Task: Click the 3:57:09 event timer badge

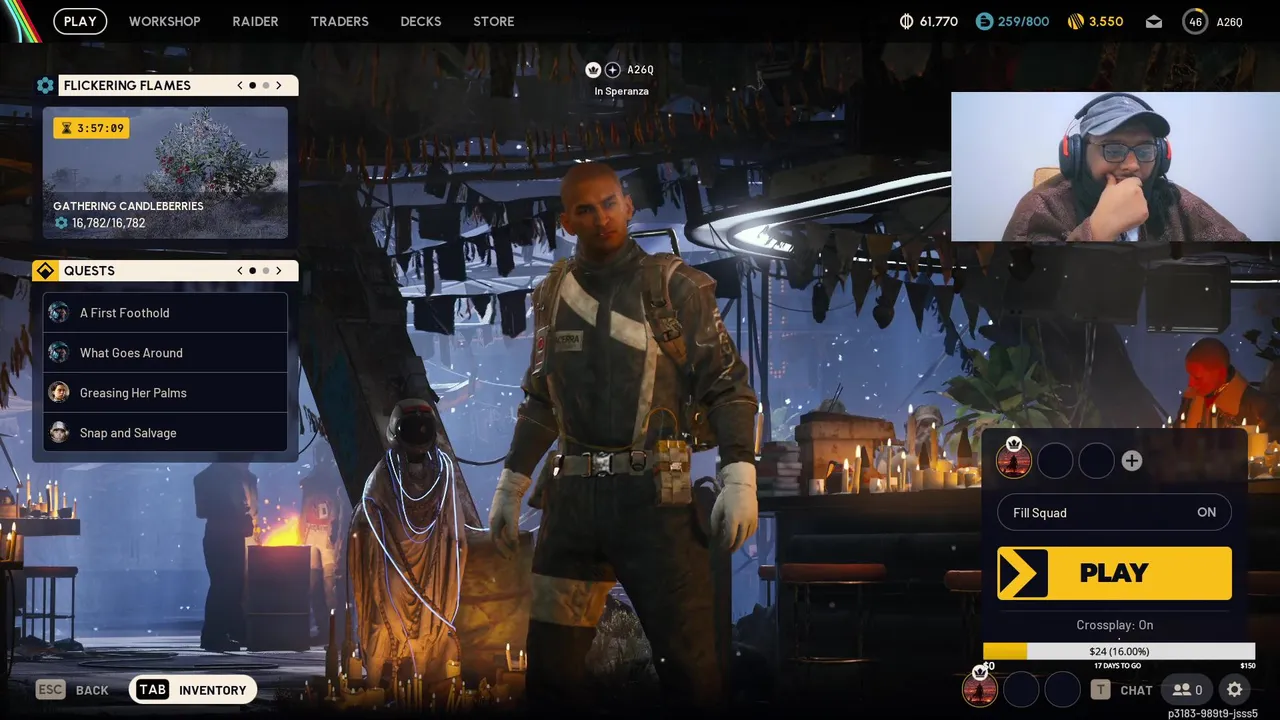Action: (x=91, y=128)
